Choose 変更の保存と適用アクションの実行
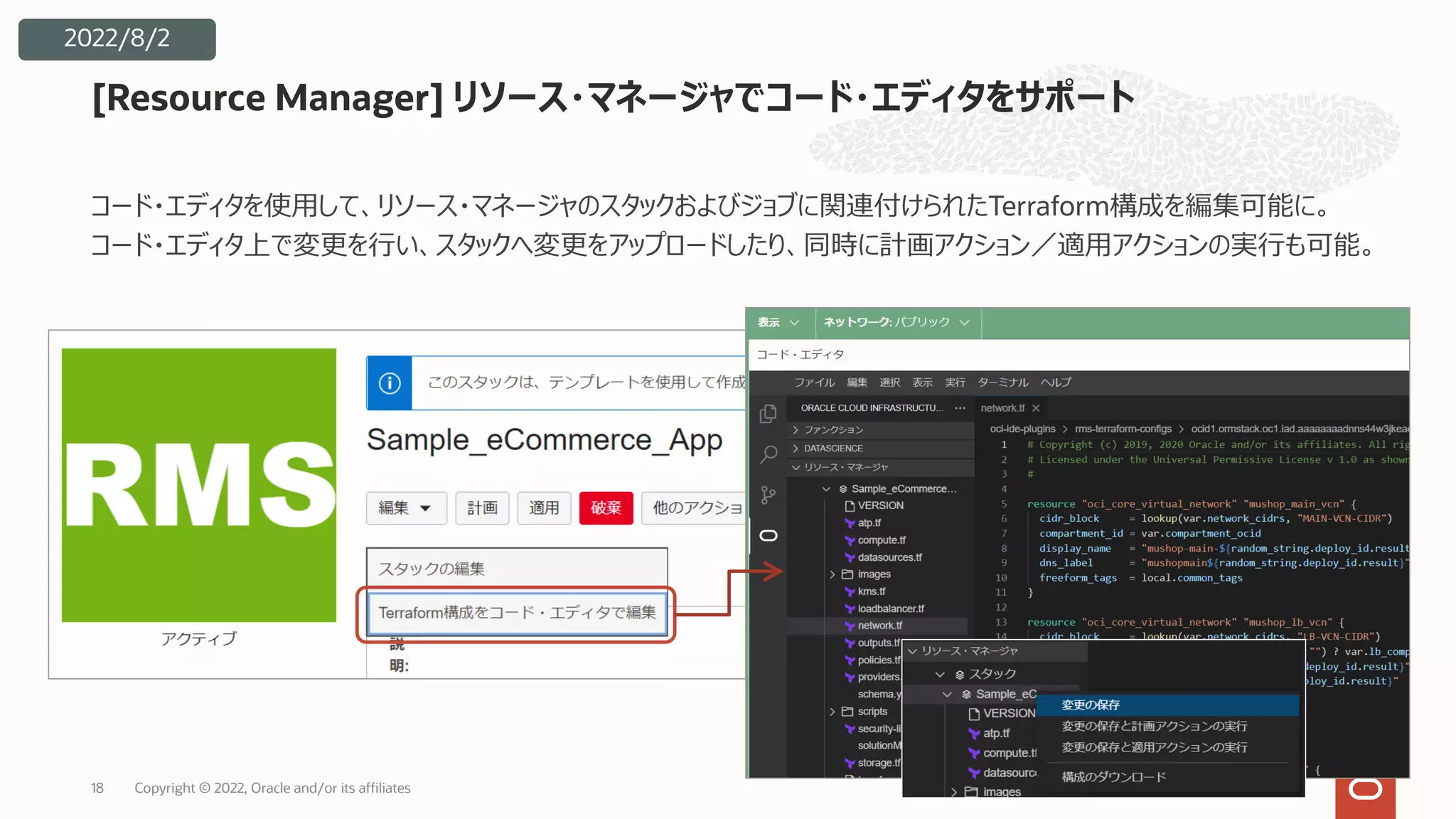The width and height of the screenshot is (1456, 819). [1167, 748]
